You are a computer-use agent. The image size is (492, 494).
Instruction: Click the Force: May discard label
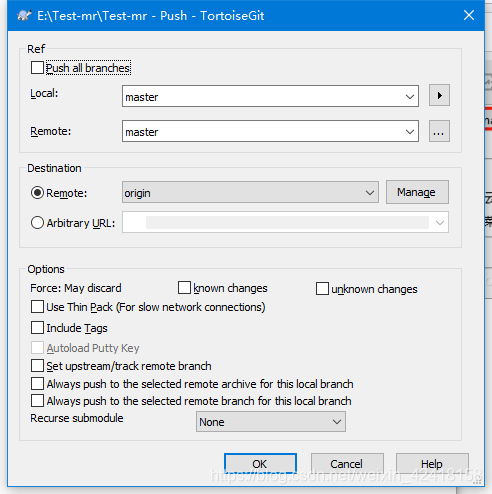coord(76,288)
